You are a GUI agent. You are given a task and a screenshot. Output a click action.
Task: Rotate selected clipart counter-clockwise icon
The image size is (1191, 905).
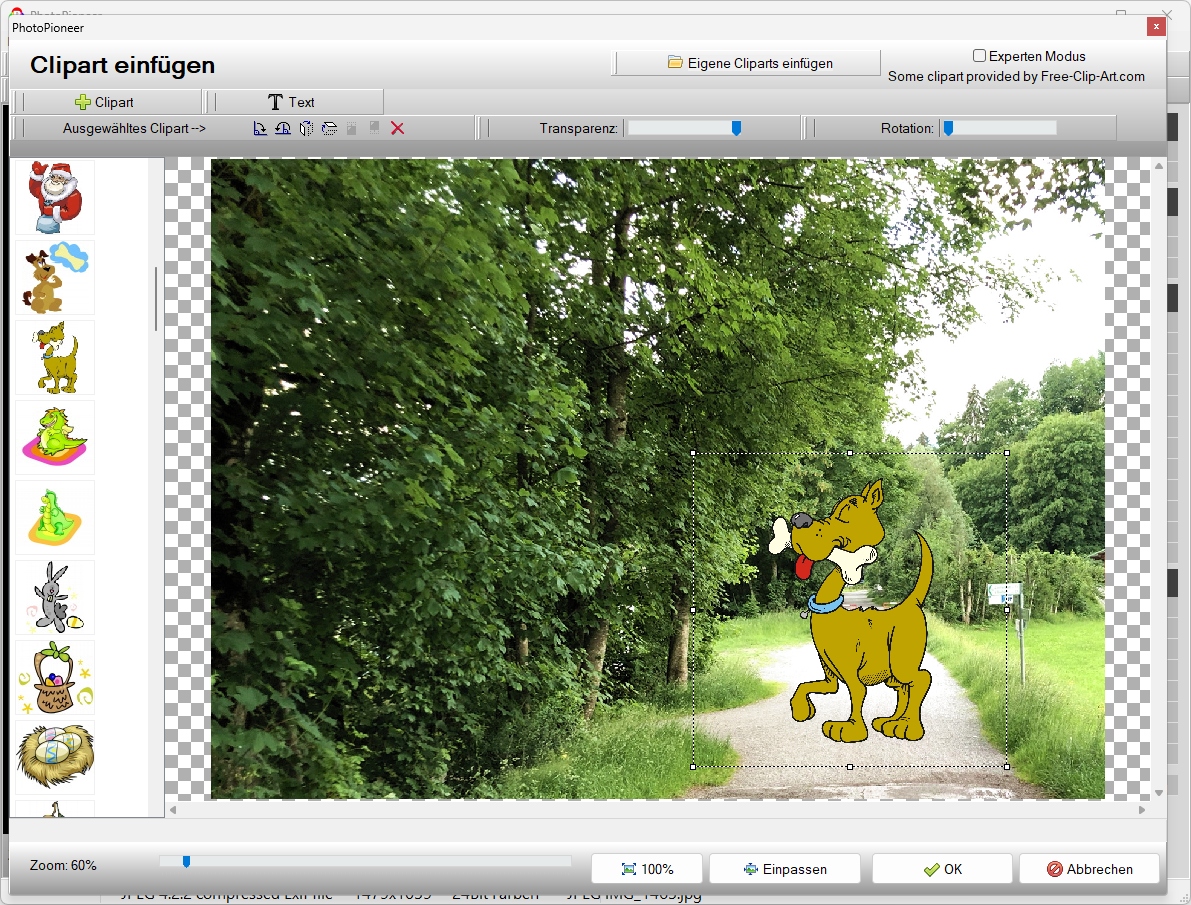pyautogui.click(x=283, y=128)
